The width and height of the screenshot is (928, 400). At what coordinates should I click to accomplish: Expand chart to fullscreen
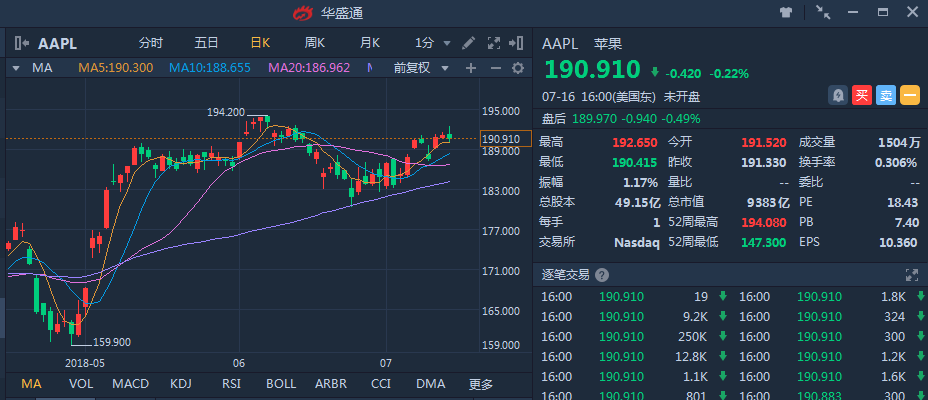(x=494, y=43)
